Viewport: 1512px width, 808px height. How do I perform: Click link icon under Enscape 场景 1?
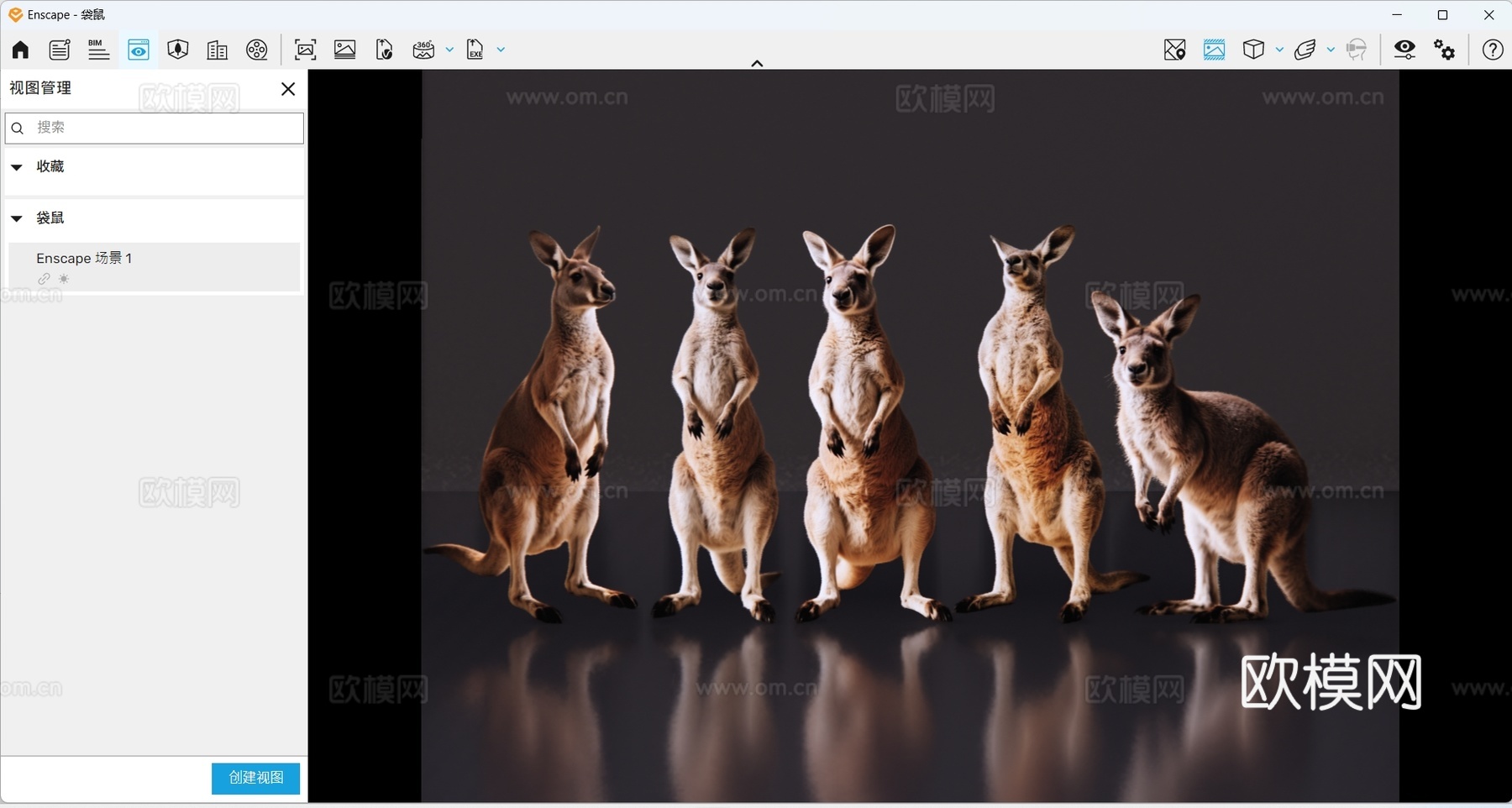tap(44, 279)
